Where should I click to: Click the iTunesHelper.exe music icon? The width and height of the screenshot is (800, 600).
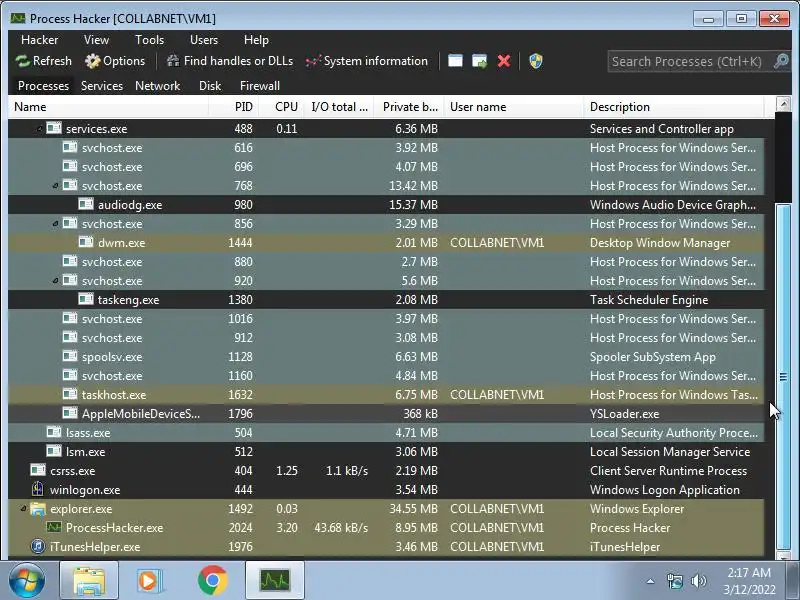(x=38, y=546)
